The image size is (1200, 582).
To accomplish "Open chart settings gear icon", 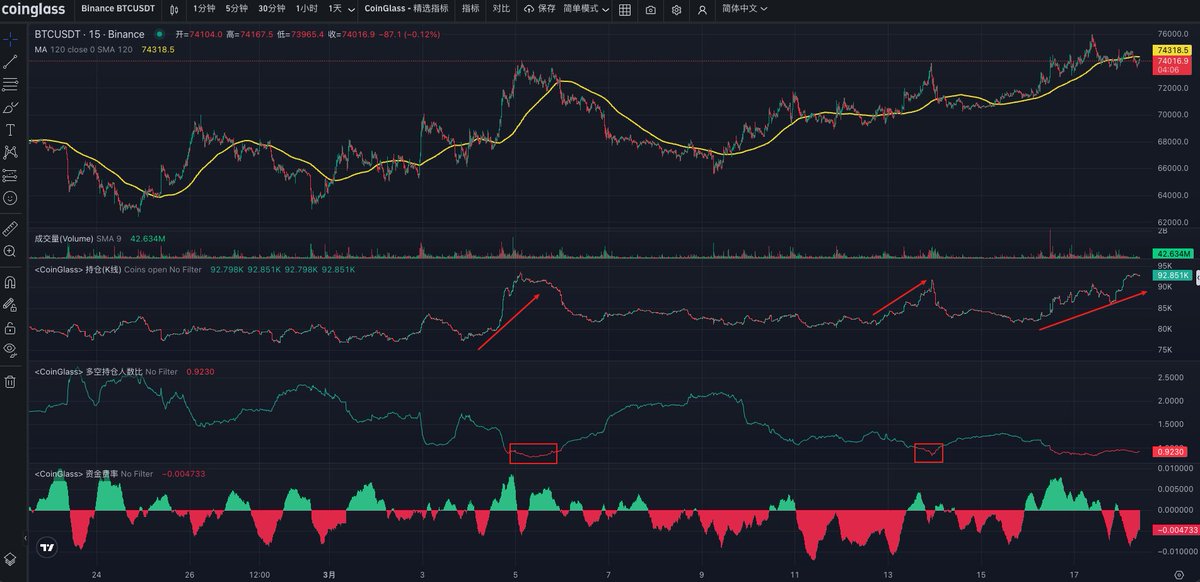I will pos(677,9).
